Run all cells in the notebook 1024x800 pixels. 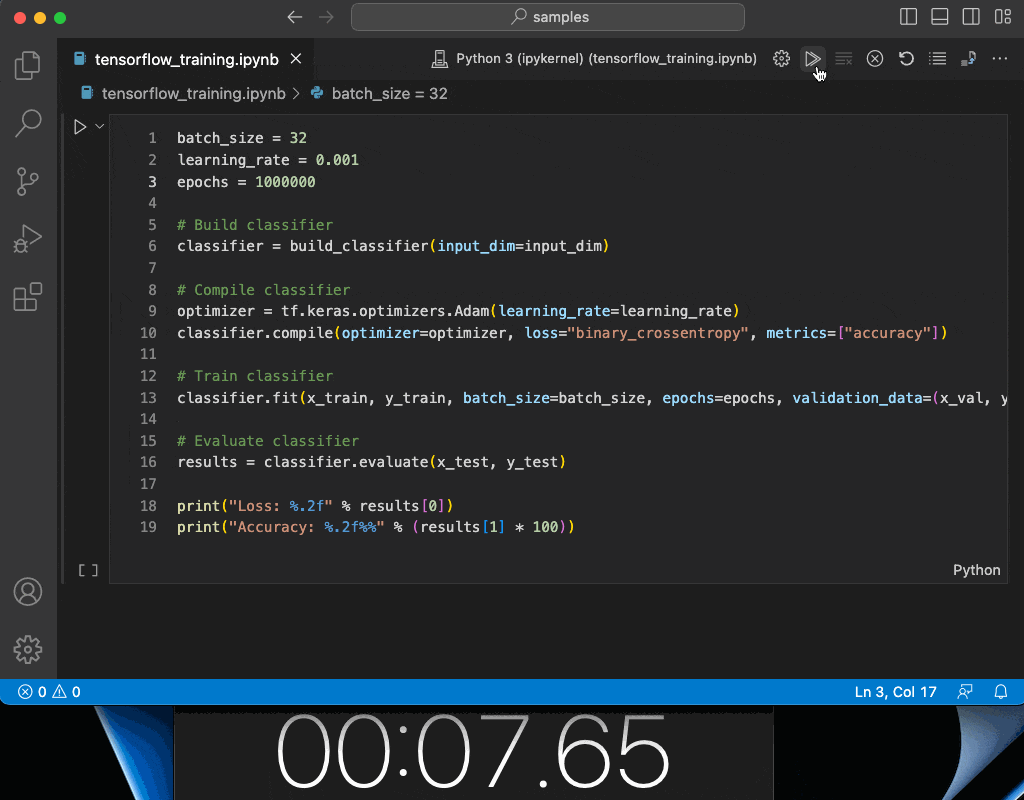click(813, 58)
